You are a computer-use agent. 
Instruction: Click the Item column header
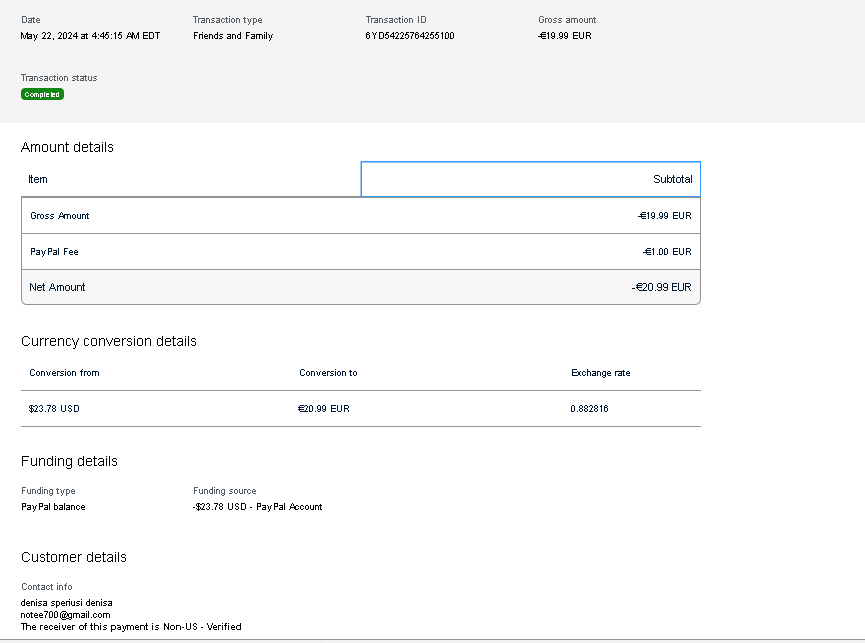(38, 180)
